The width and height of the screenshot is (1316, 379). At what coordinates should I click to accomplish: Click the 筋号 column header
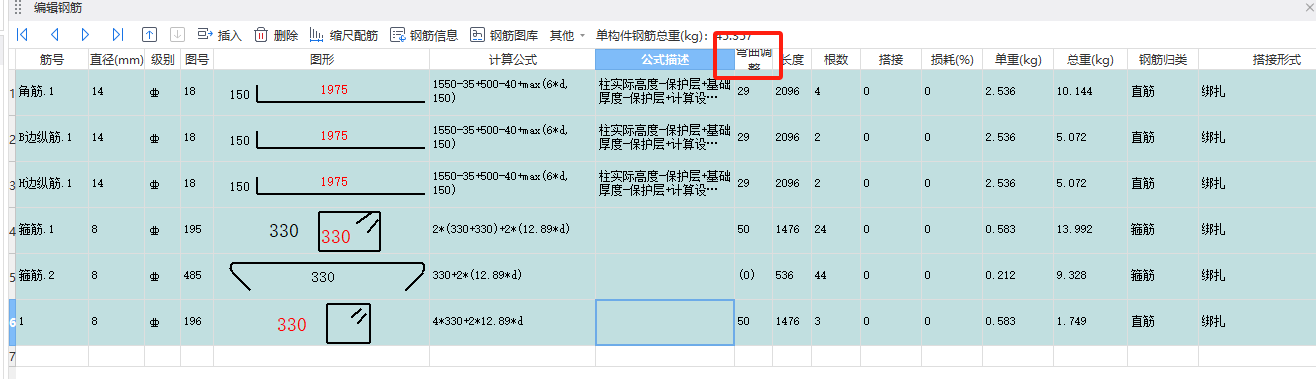click(52, 59)
